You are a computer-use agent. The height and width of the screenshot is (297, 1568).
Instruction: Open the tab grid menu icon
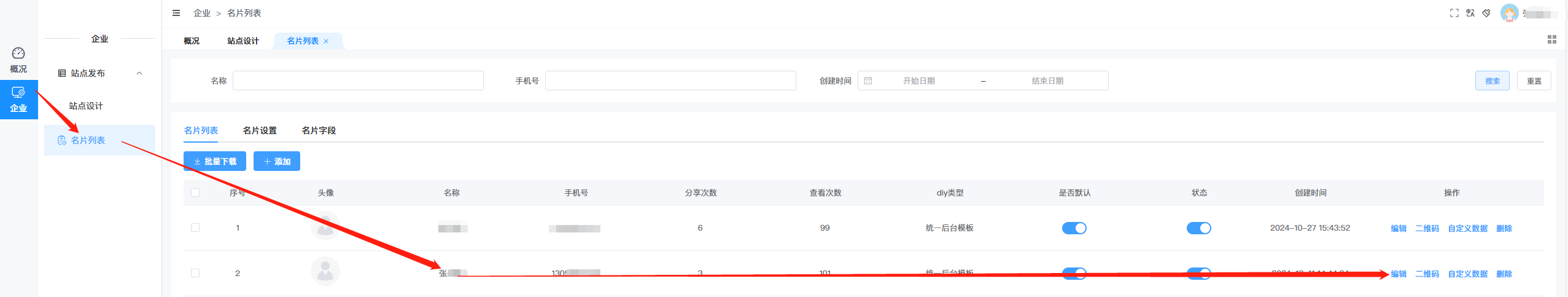point(1551,39)
